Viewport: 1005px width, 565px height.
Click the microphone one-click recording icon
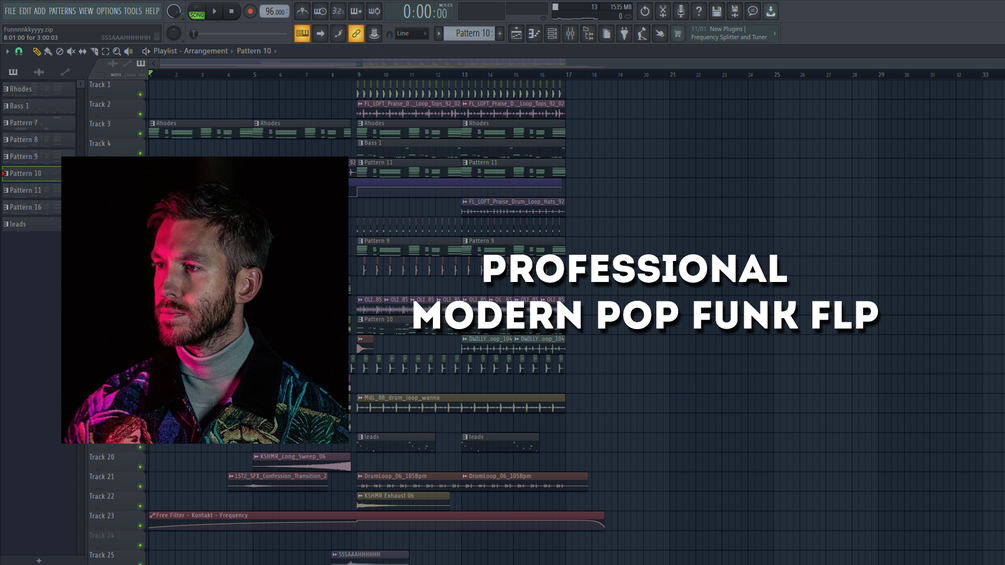click(681, 11)
